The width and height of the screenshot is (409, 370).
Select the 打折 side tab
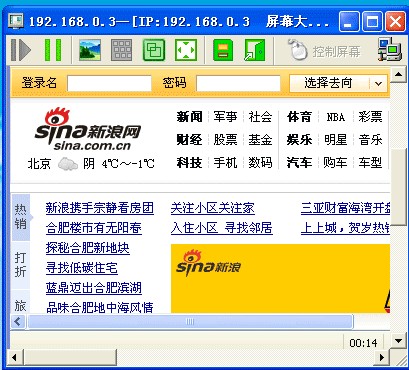[21, 265]
